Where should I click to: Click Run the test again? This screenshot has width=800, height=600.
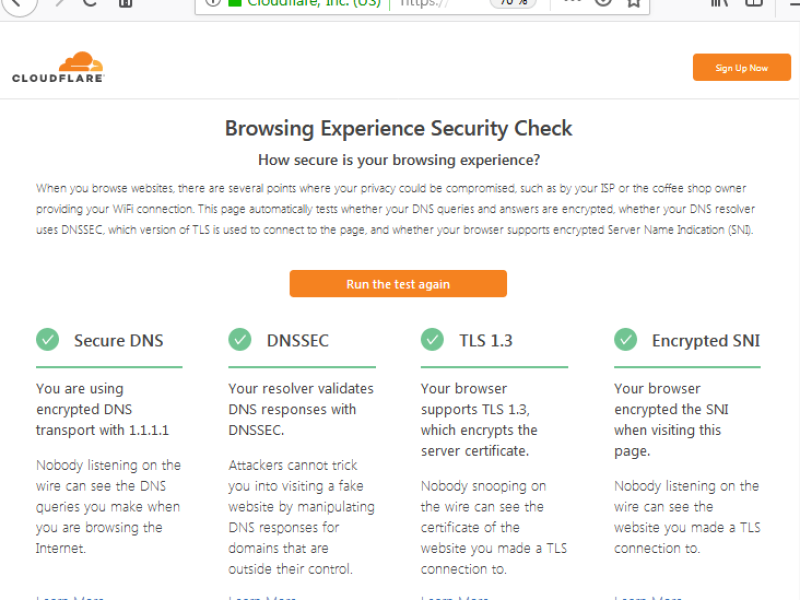coord(398,284)
